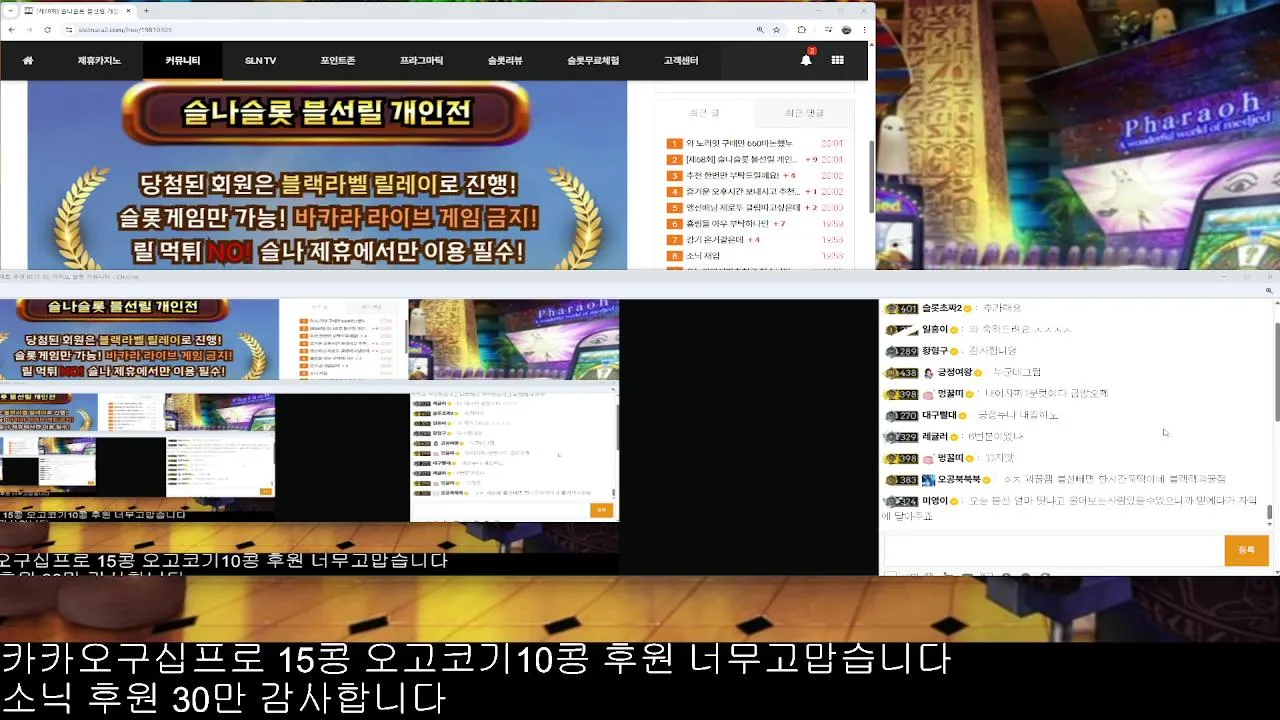Image resolution: width=1280 pixels, height=720 pixels.
Task: Click username 대구빨대 in chat
Action: [939, 415]
